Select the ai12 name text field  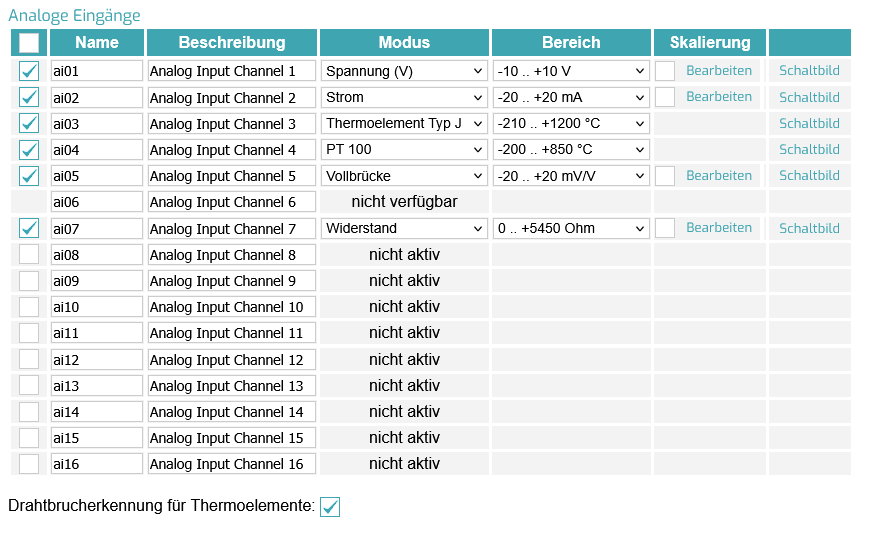tap(97, 360)
